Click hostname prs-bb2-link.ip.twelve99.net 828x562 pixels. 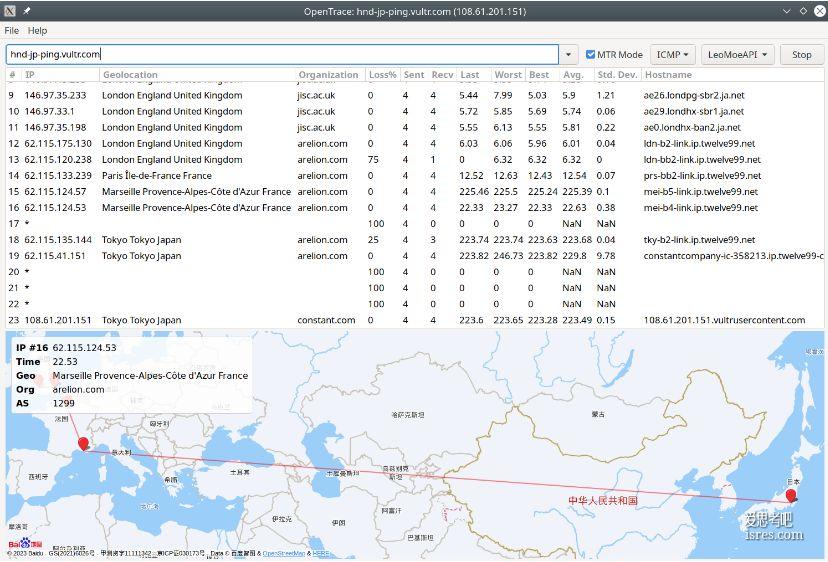(702, 175)
